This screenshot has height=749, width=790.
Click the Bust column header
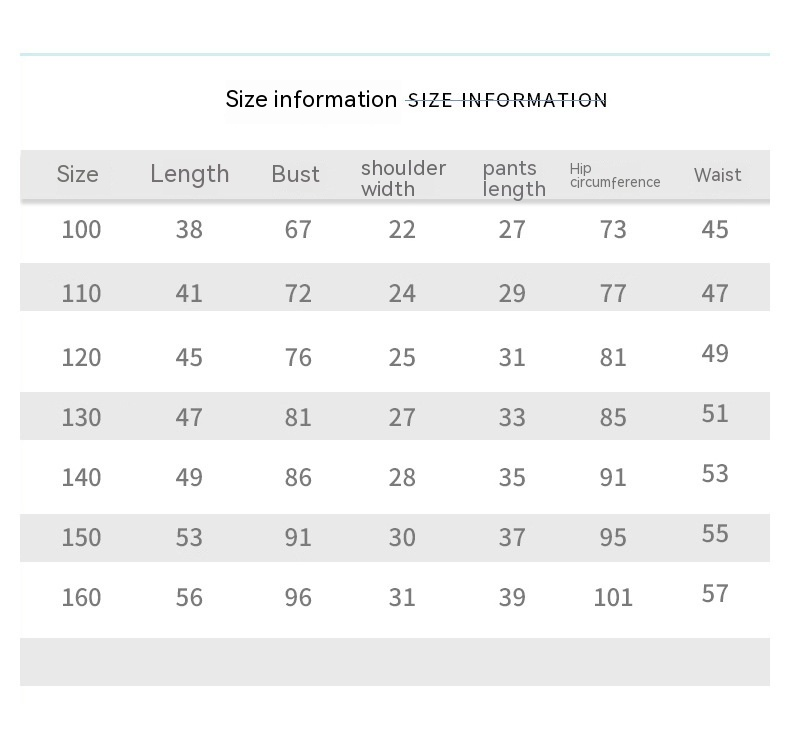[295, 174]
